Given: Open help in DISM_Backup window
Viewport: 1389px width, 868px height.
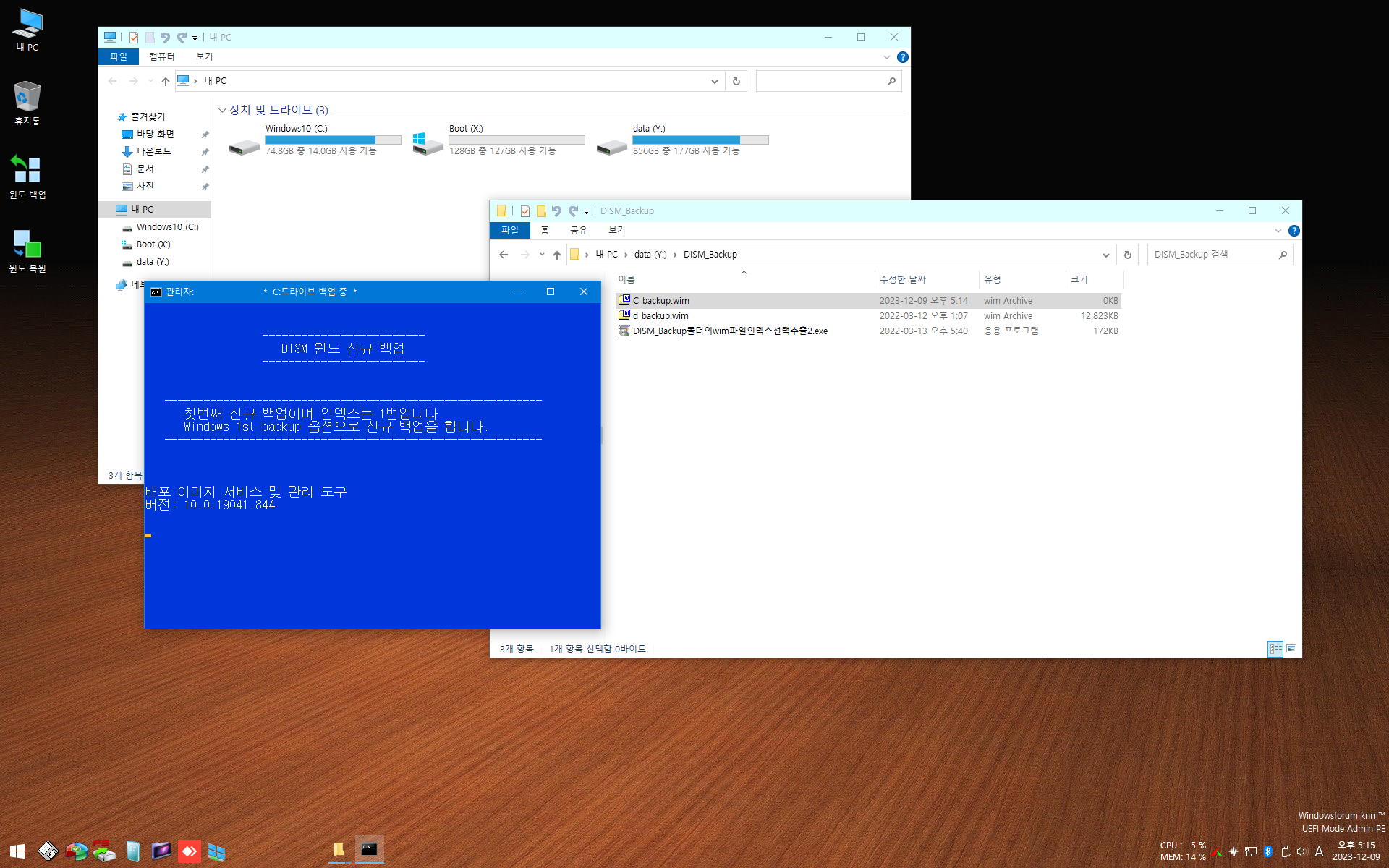Looking at the screenshot, I should (1294, 231).
